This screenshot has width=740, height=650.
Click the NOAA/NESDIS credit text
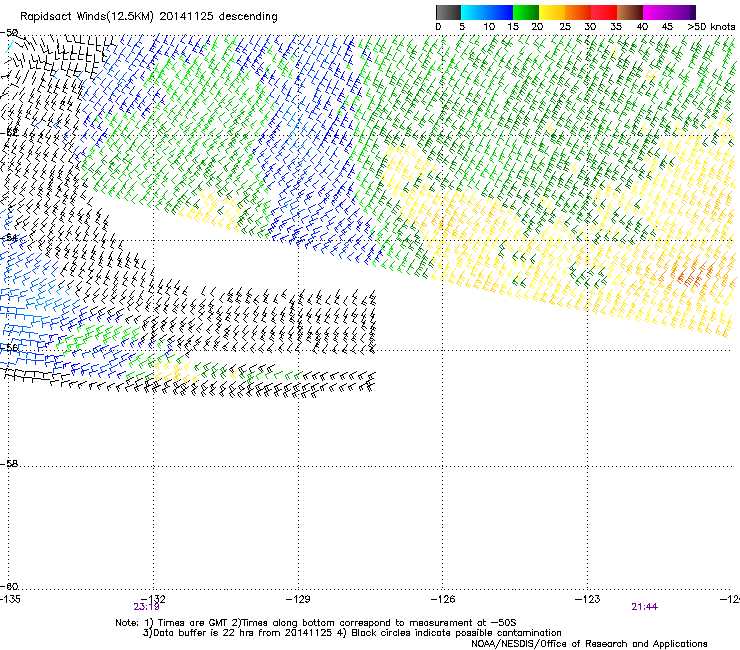pos(589,644)
